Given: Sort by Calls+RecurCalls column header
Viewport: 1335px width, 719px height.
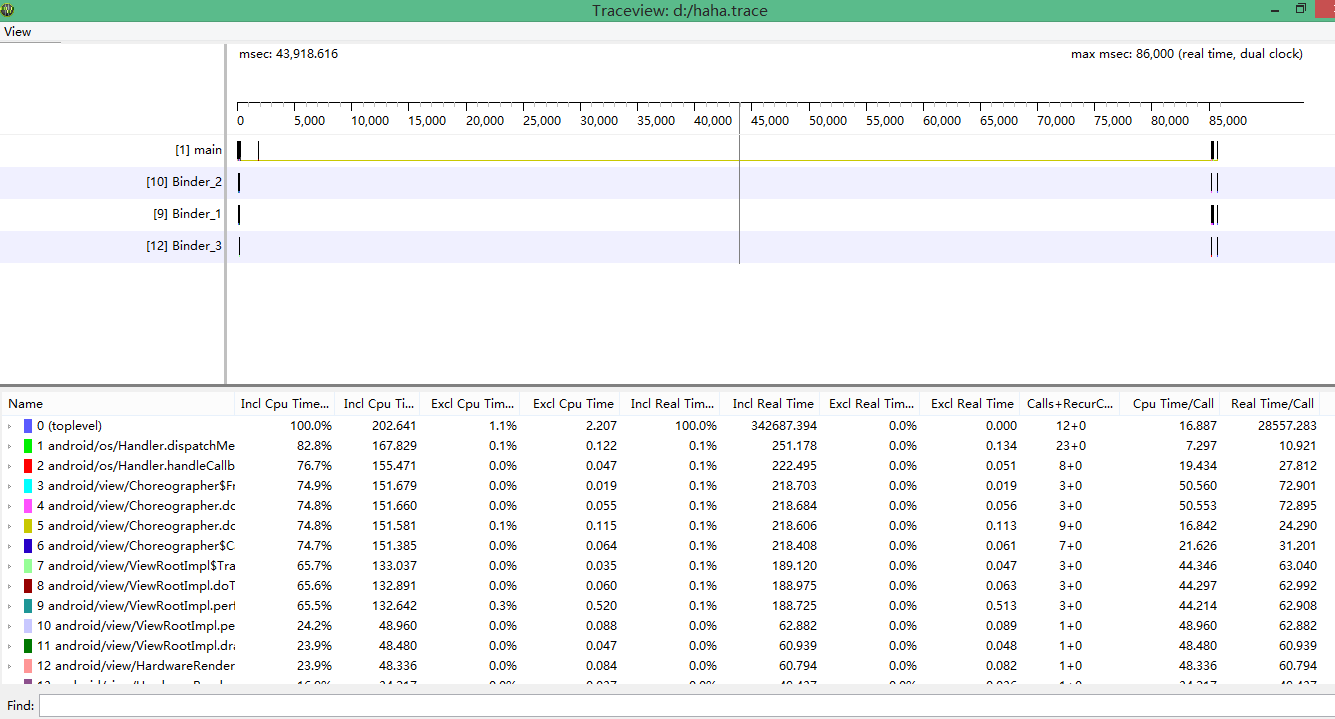Looking at the screenshot, I should (x=1069, y=404).
